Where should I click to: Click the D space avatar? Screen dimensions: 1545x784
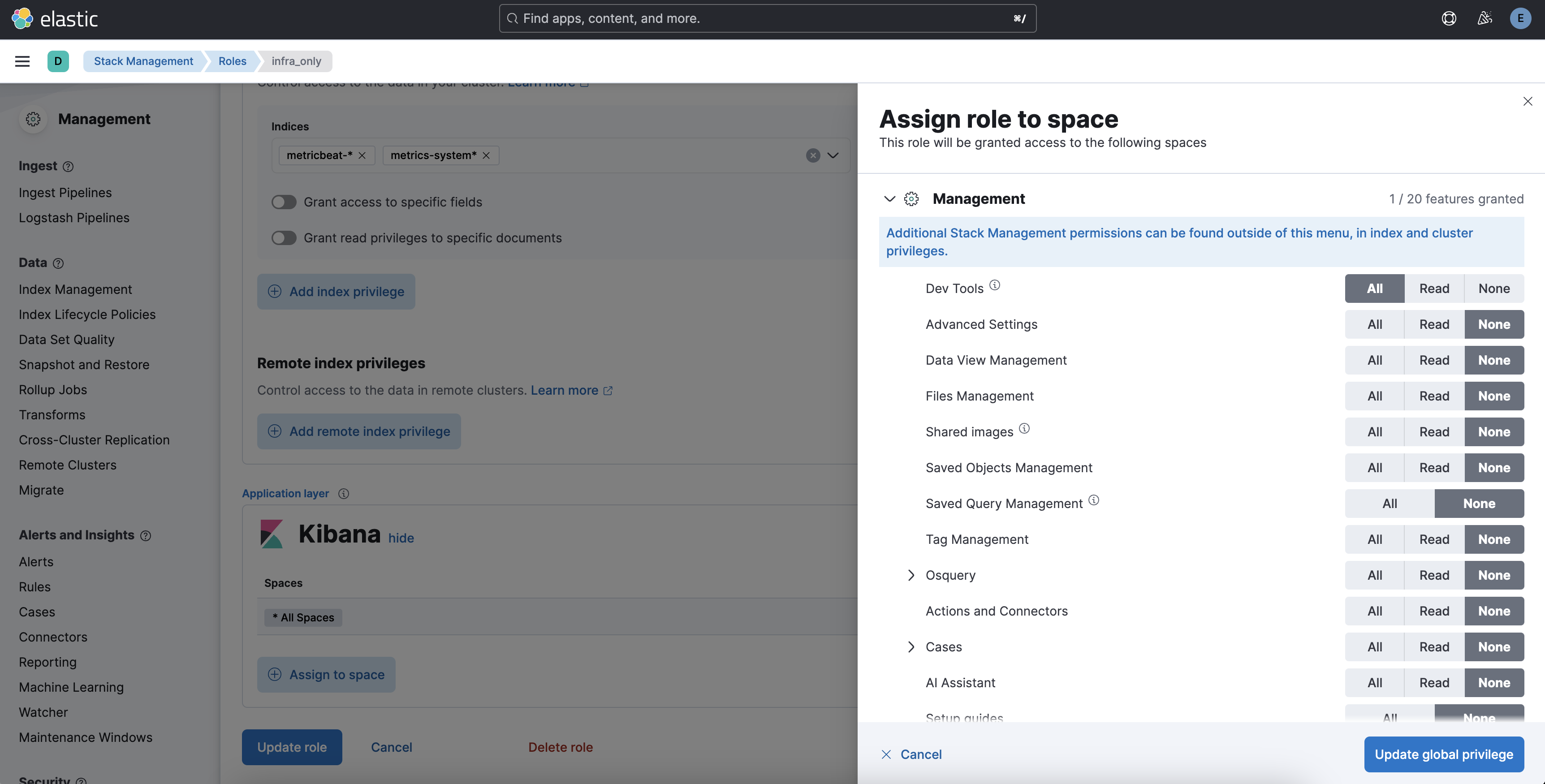57,61
